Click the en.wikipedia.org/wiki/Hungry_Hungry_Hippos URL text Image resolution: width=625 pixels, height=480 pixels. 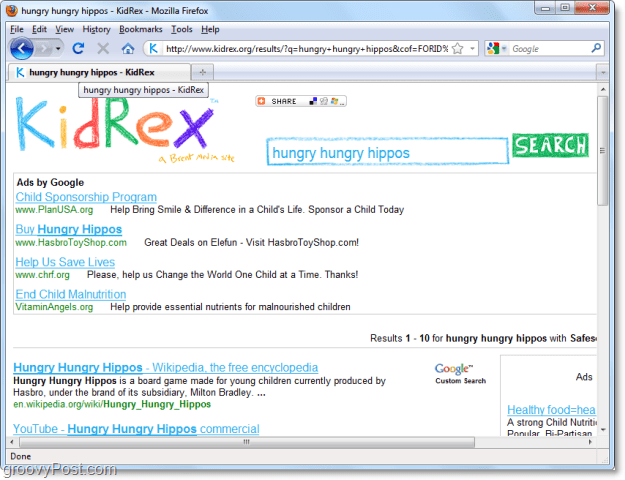[112, 404]
